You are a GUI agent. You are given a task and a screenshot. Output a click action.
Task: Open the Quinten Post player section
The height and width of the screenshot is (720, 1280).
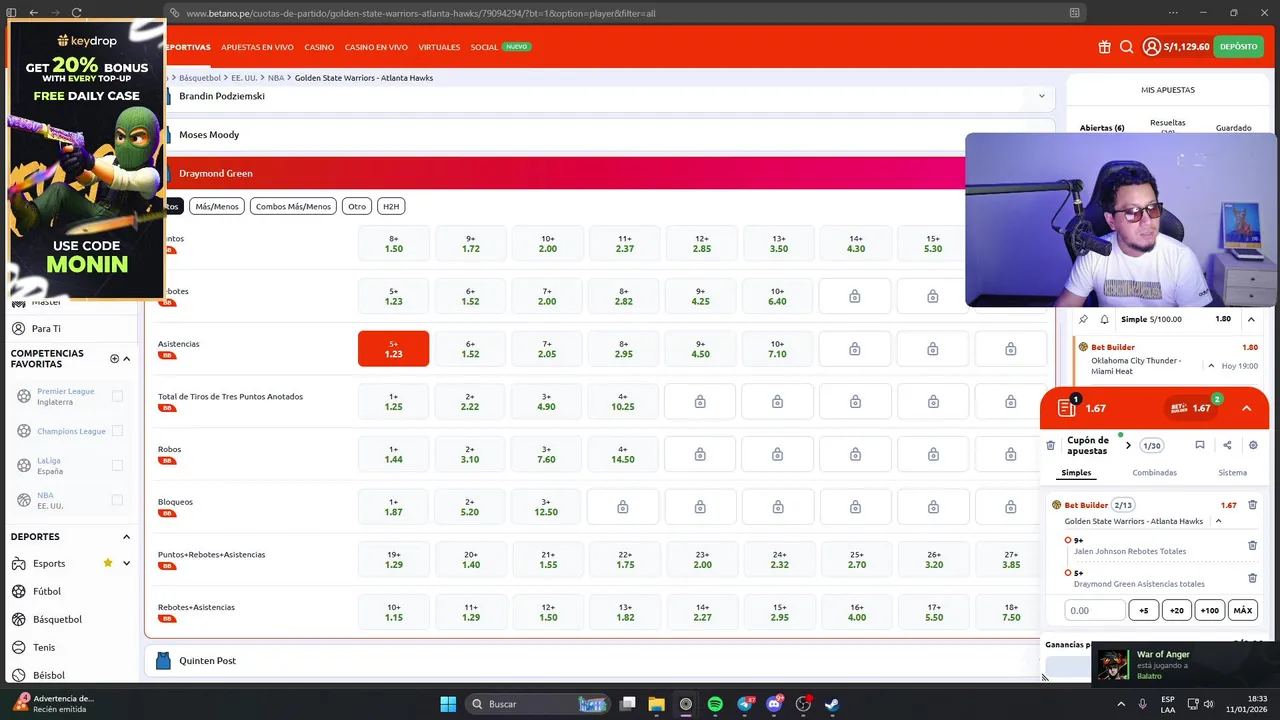(x=600, y=661)
